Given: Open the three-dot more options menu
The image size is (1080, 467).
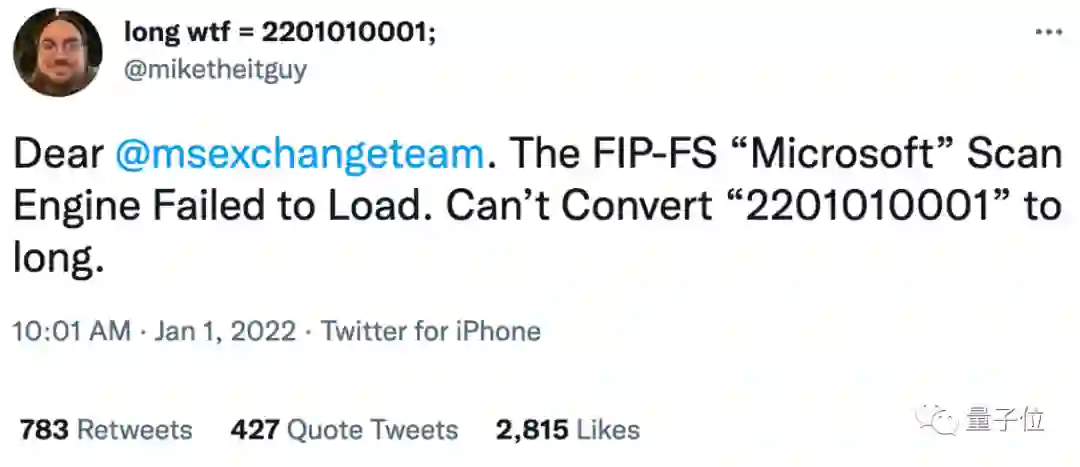Looking at the screenshot, I should click(1049, 32).
